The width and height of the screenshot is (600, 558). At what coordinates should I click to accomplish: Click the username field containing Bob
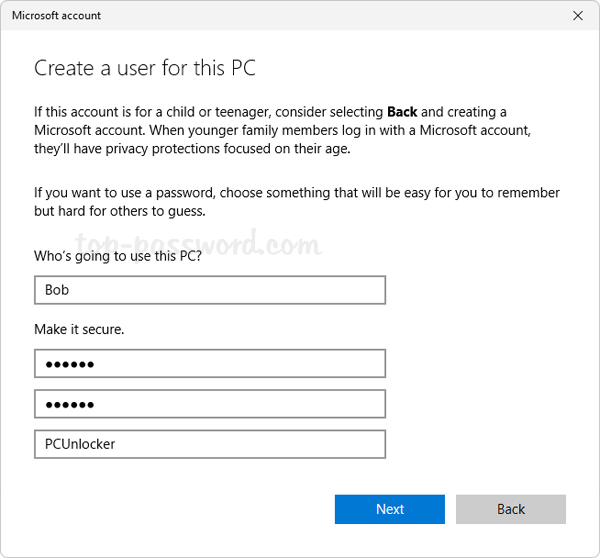[210, 290]
